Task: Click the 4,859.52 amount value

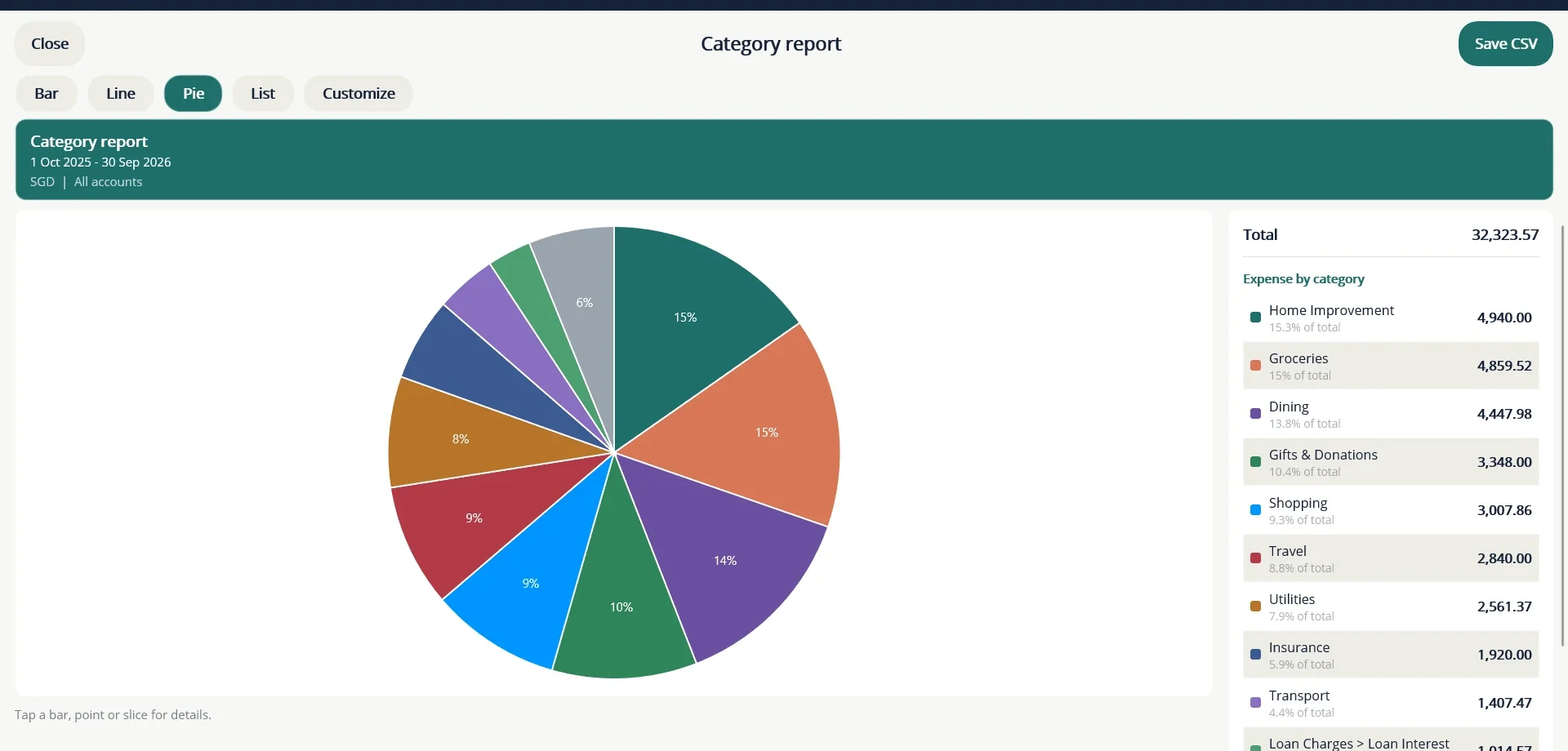Action: (1504, 366)
